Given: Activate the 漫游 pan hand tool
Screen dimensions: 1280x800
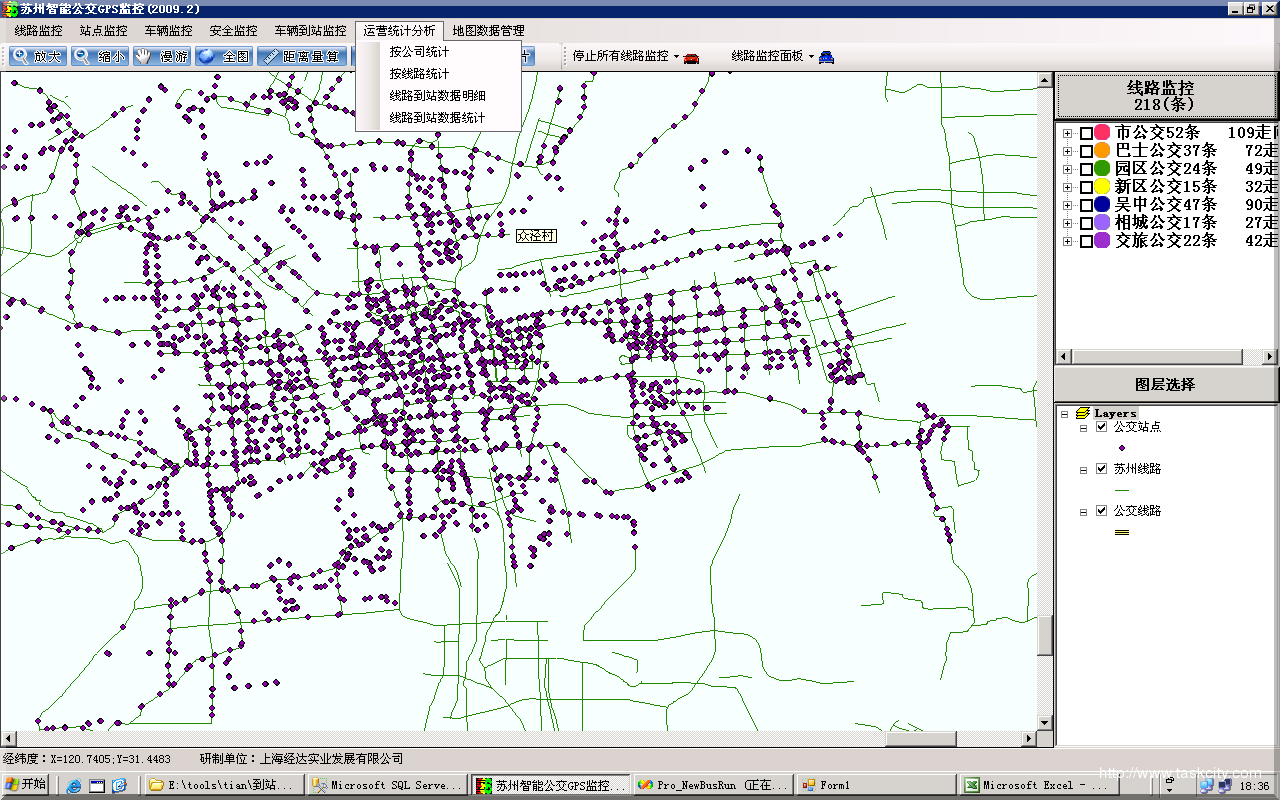Looking at the screenshot, I should 162,56.
